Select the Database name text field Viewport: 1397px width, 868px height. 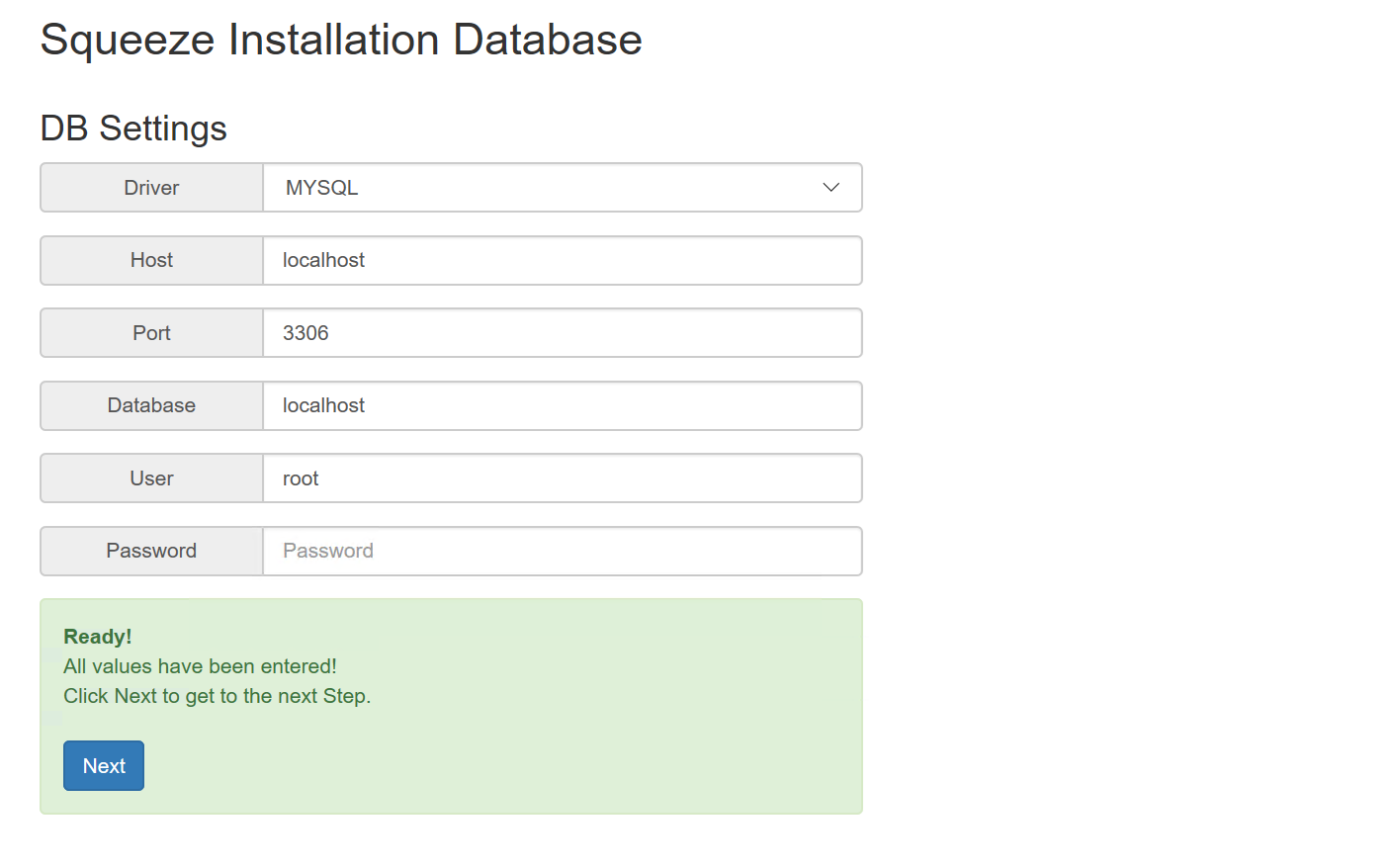pos(562,406)
